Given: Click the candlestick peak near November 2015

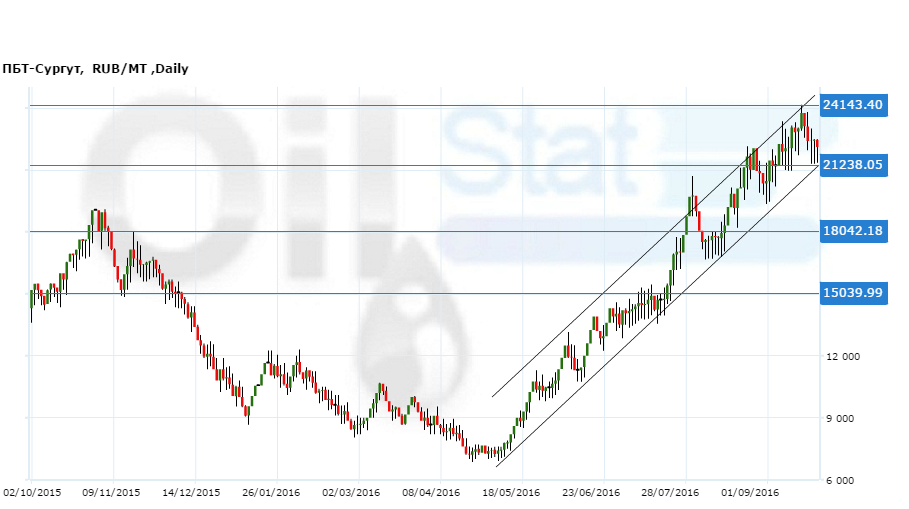Looking at the screenshot, I should click(x=96, y=214).
